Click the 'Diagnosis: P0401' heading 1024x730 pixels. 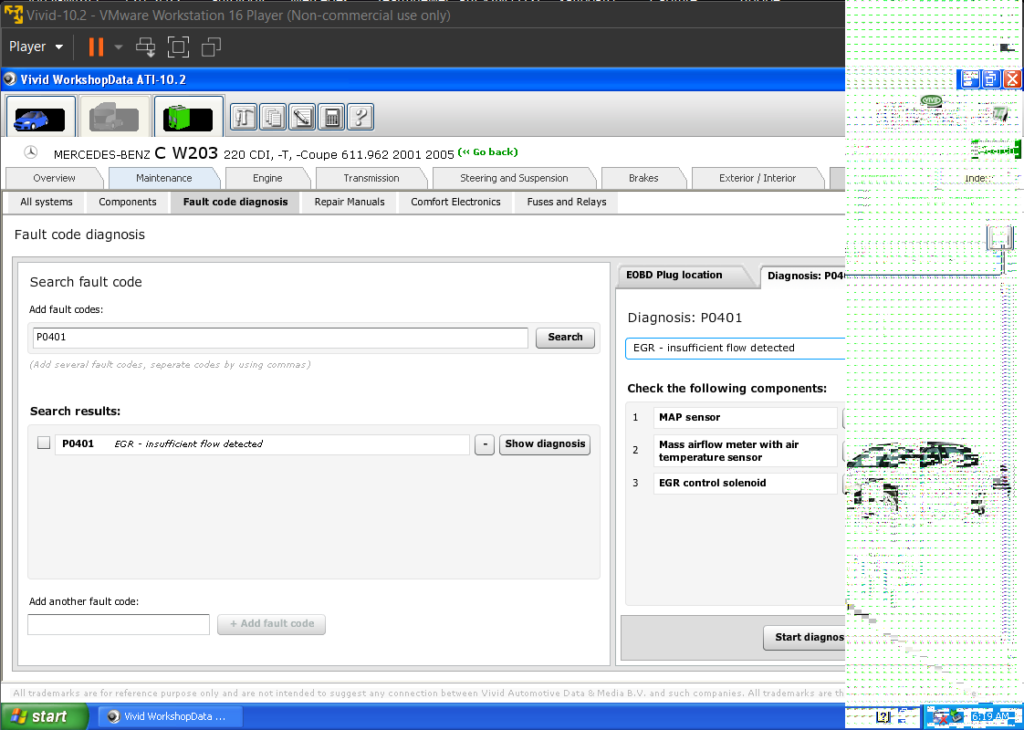(x=684, y=318)
